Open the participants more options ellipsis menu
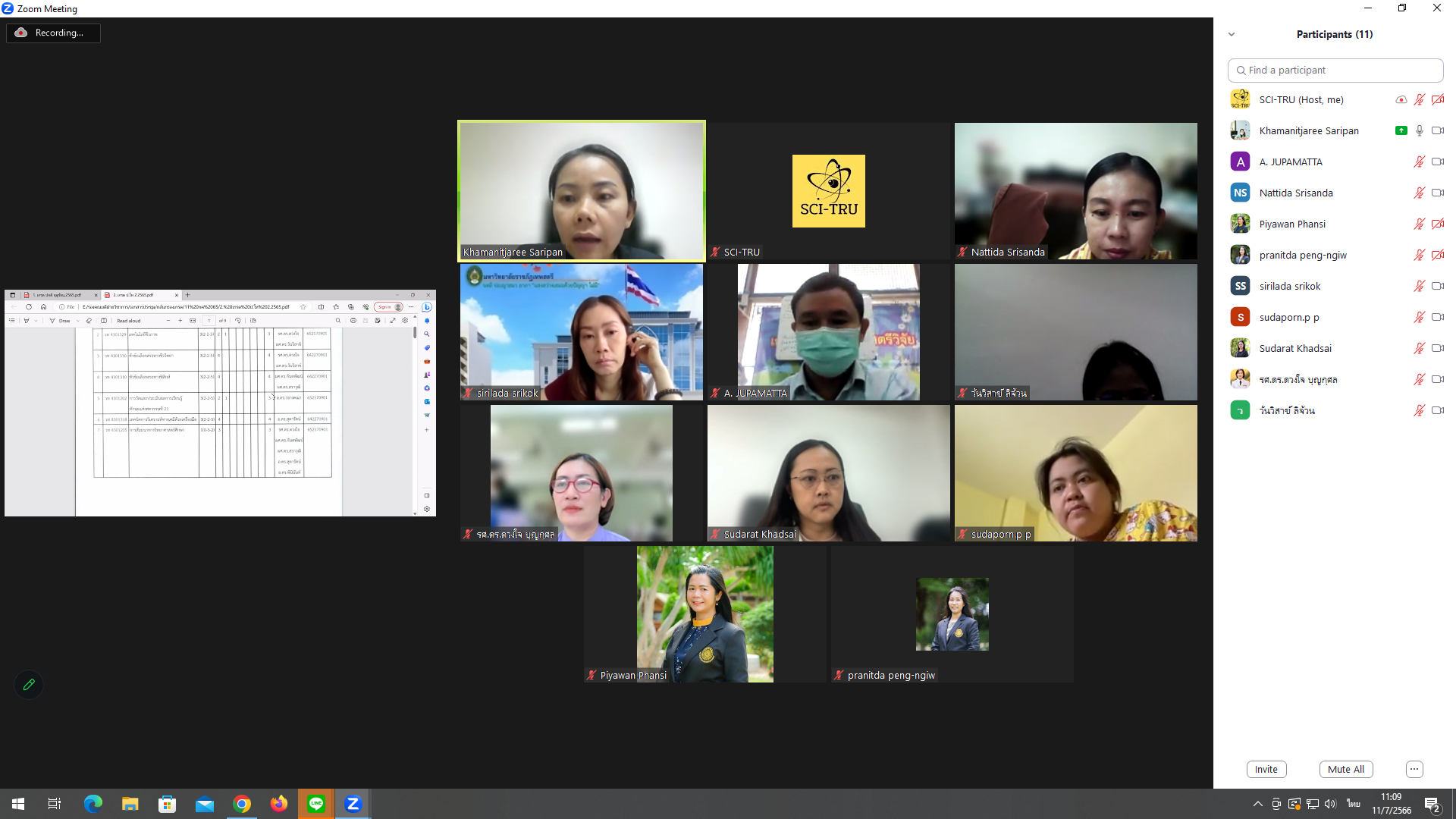Image resolution: width=1456 pixels, height=819 pixels. click(1414, 769)
